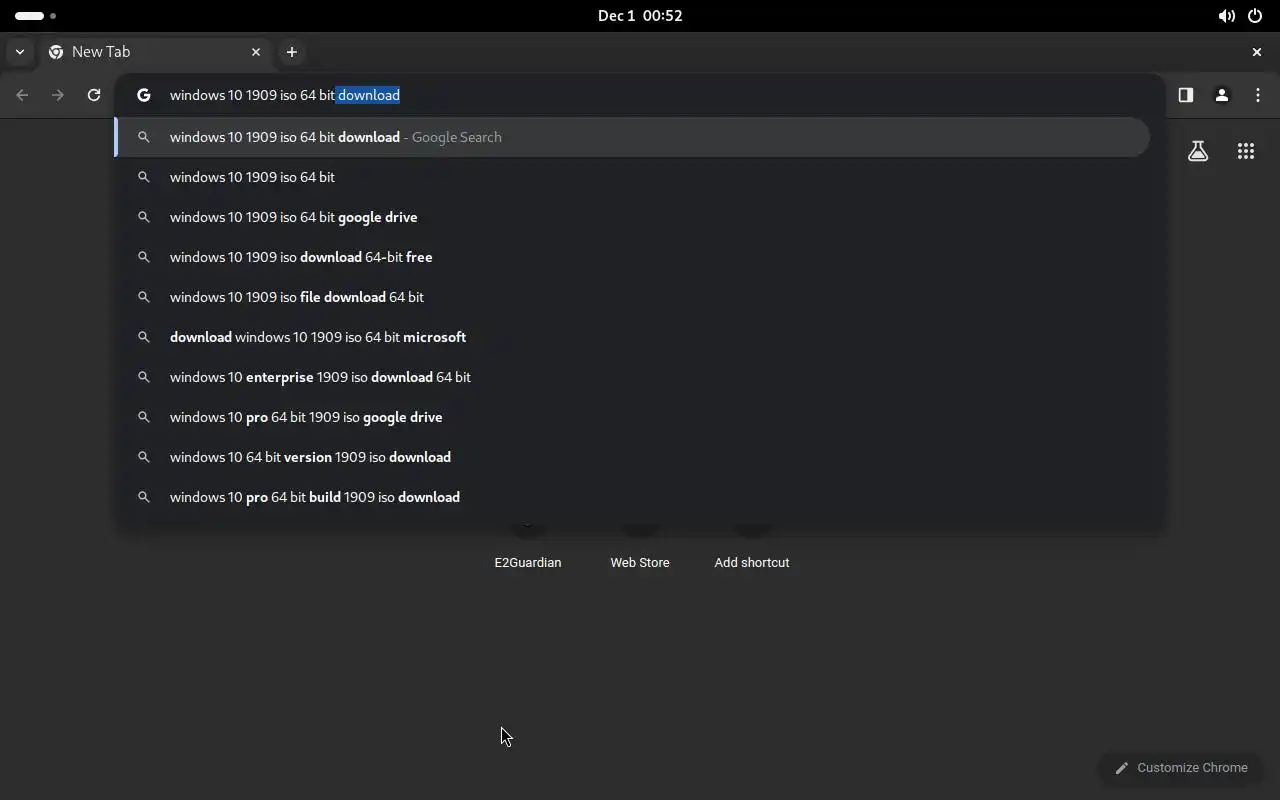Open the system power menu icon

(x=1255, y=16)
